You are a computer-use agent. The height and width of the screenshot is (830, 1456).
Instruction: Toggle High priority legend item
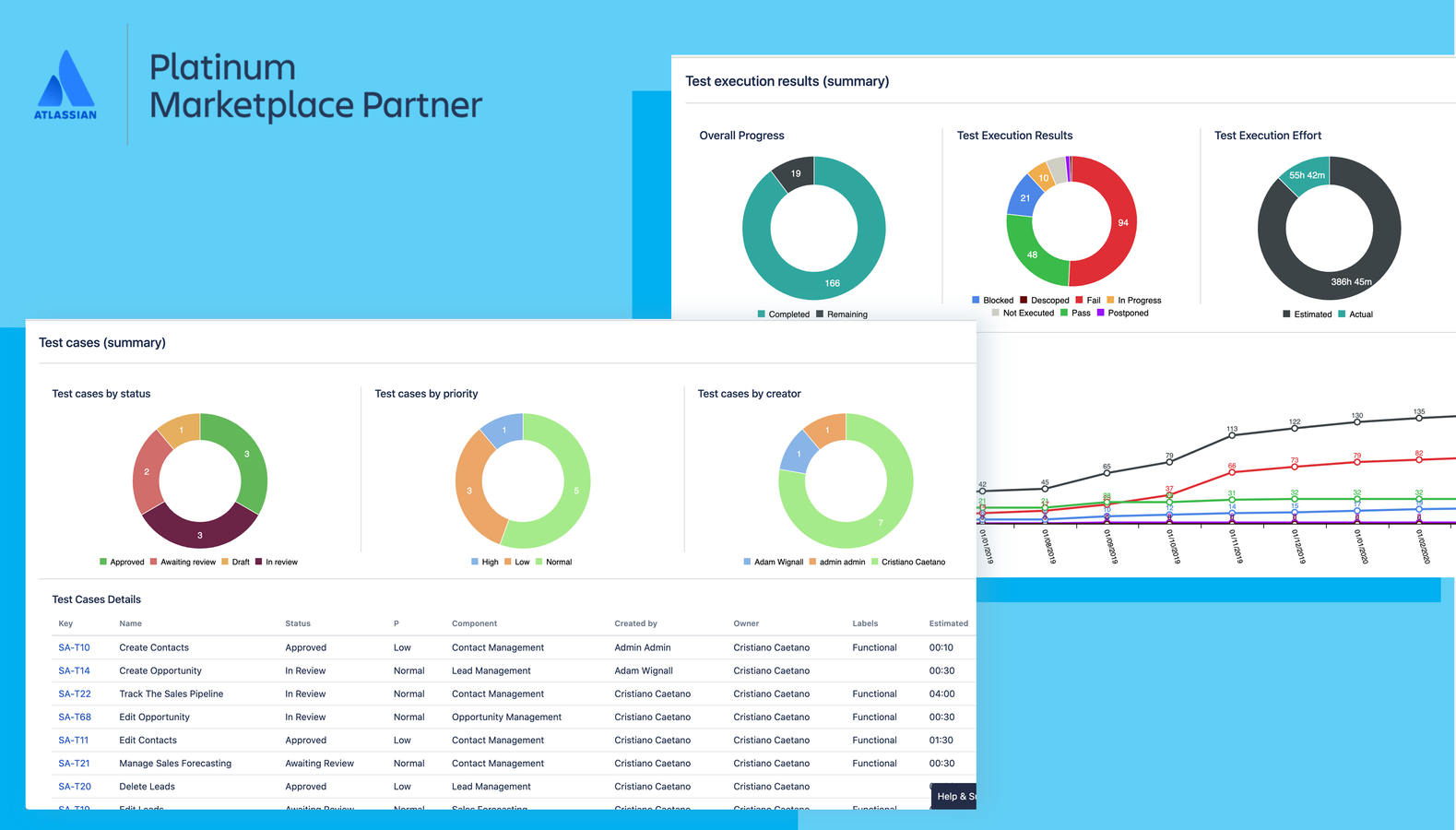click(485, 562)
